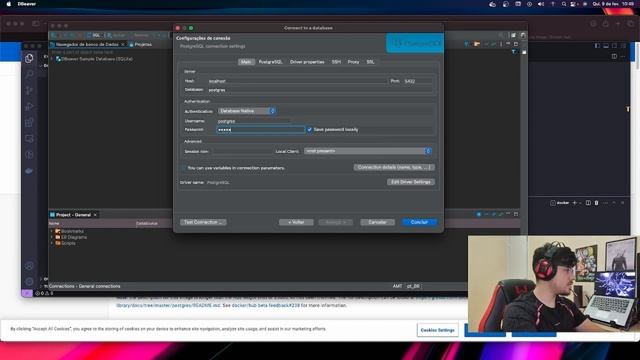Click the Host field containing localhost
Viewport: 640px width, 360px height.
[297, 81]
